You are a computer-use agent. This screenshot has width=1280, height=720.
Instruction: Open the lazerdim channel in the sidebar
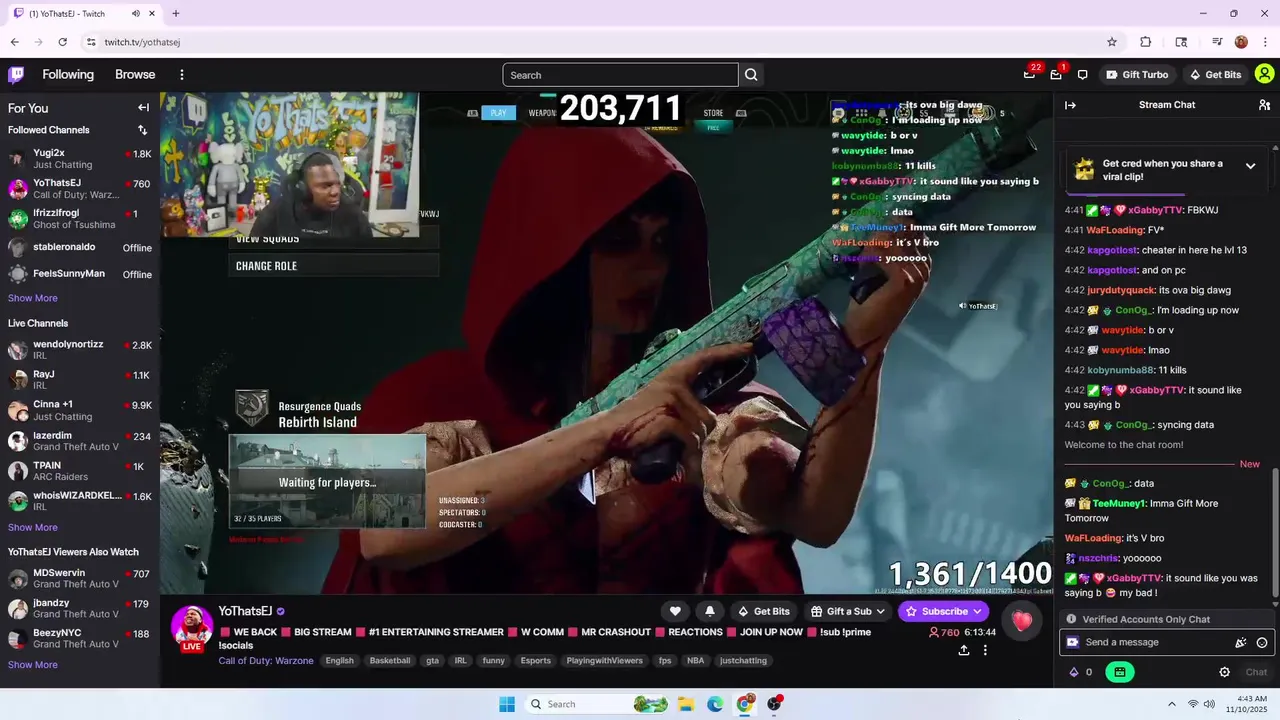click(80, 441)
